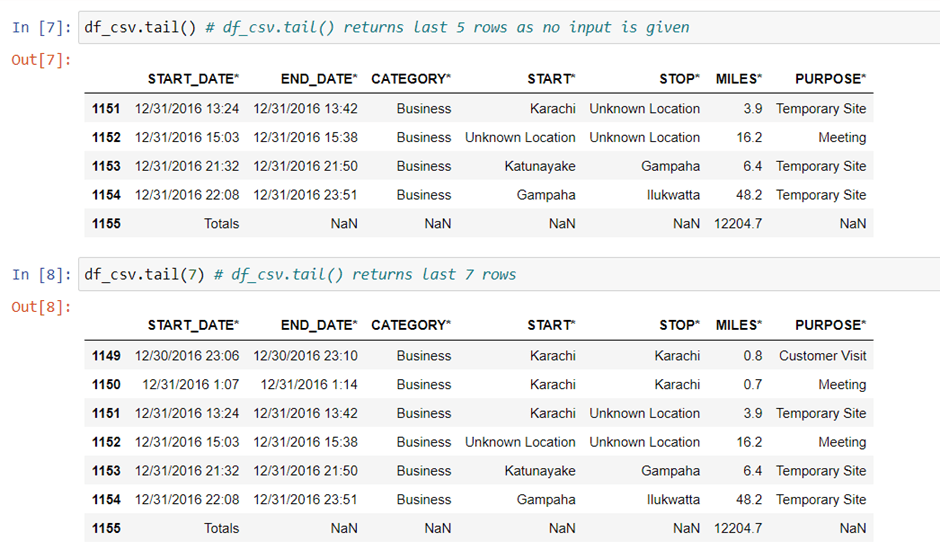Click miles value 0.7 in Out[8] table
This screenshot has width=940, height=550.
pos(753,384)
